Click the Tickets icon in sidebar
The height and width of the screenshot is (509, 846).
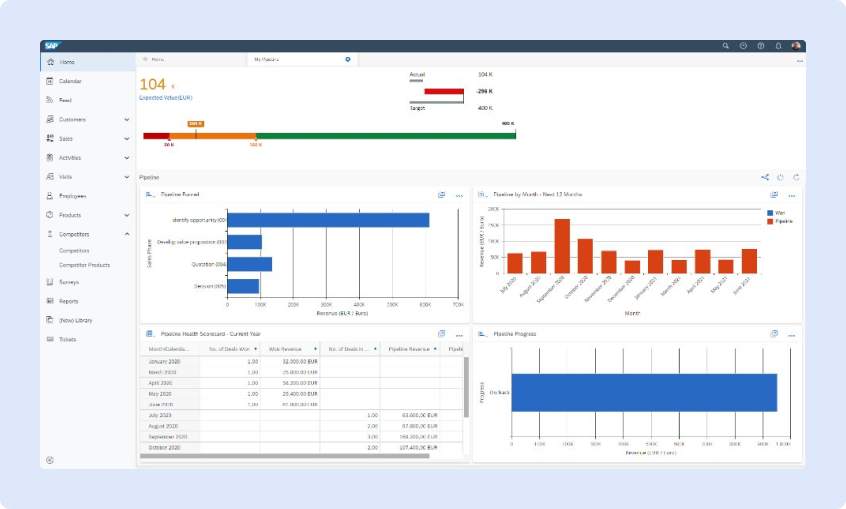point(50,339)
